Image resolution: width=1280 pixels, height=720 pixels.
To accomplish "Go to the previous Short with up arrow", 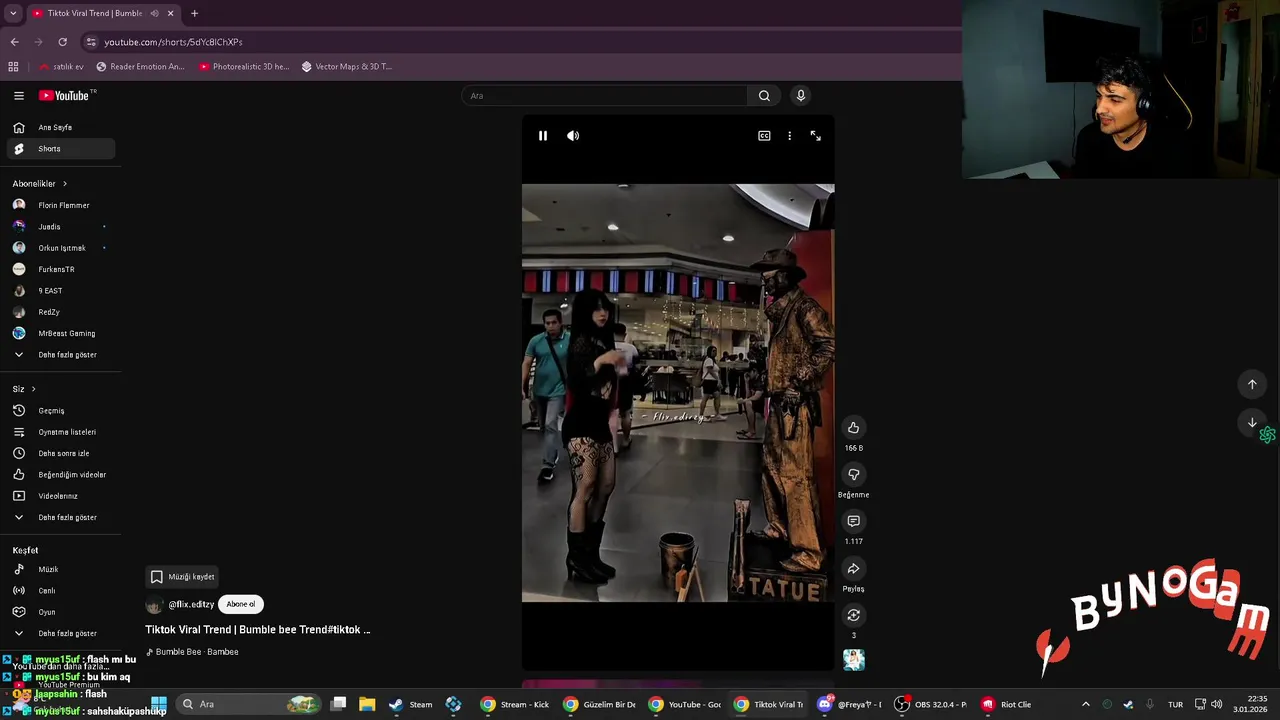I will point(1252,384).
